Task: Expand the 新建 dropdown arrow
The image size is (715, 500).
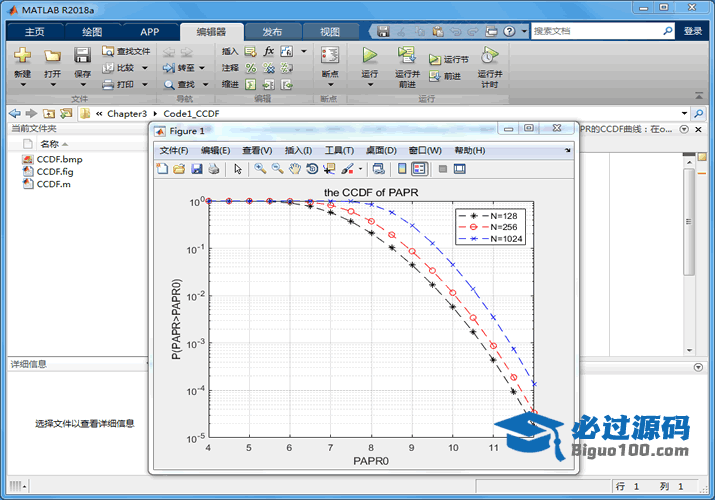Action: tap(23, 85)
